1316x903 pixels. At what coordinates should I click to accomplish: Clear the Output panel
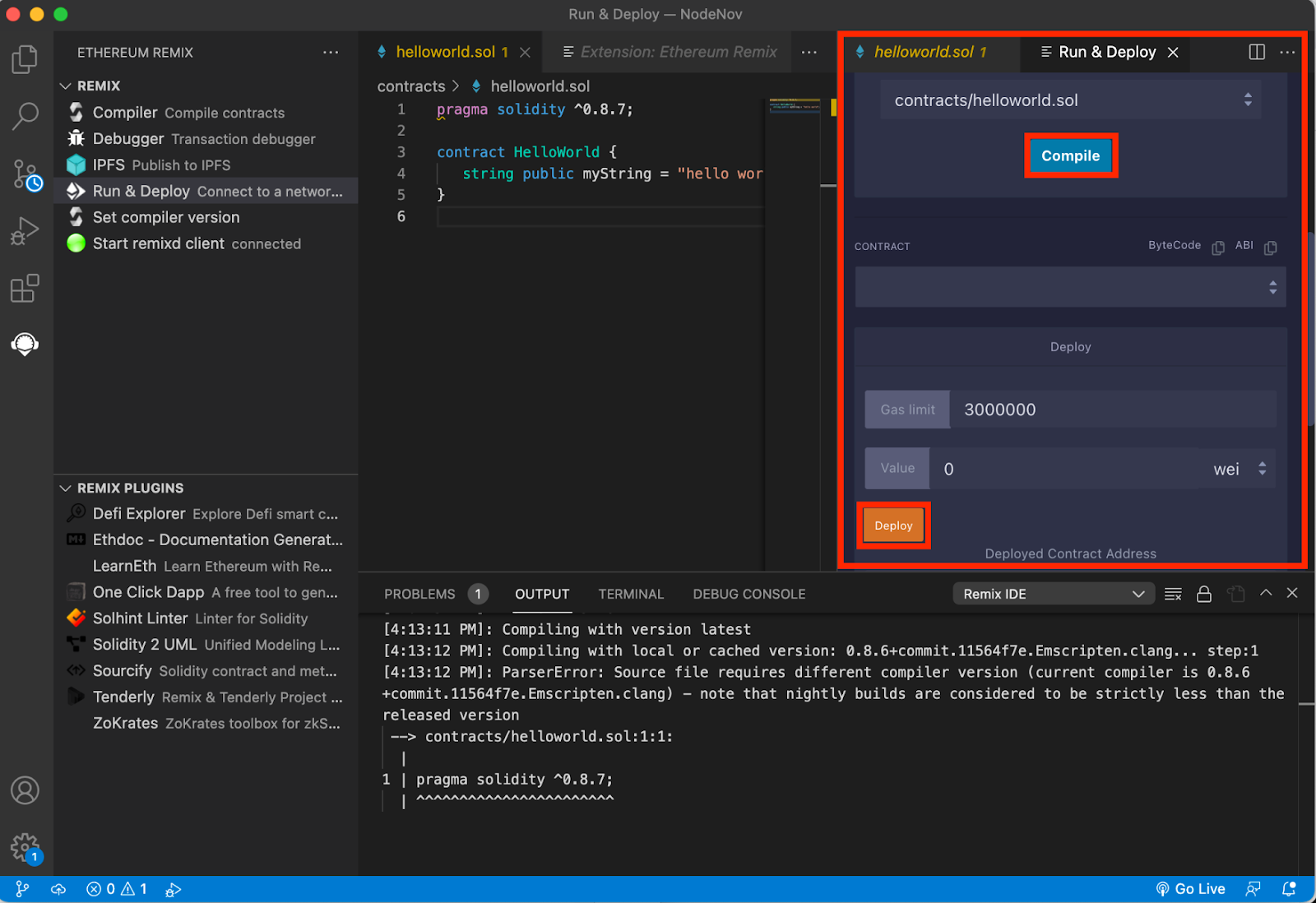pos(1173,593)
